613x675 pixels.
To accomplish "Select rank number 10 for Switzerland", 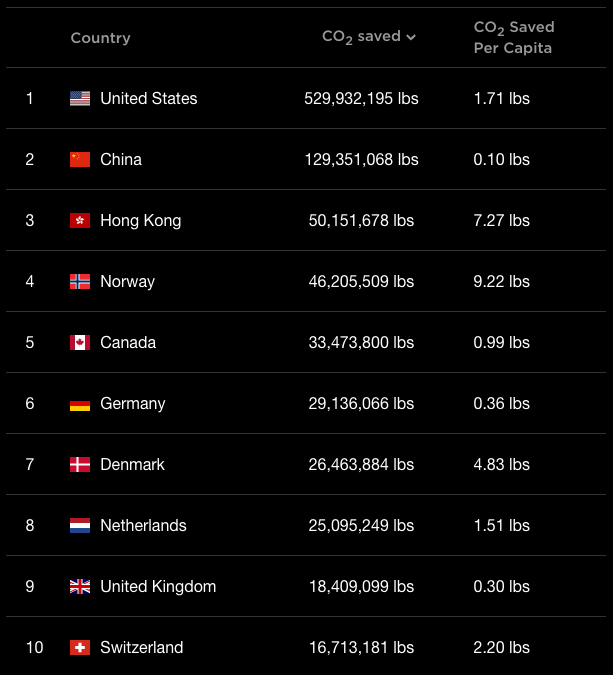I will 34,647.
